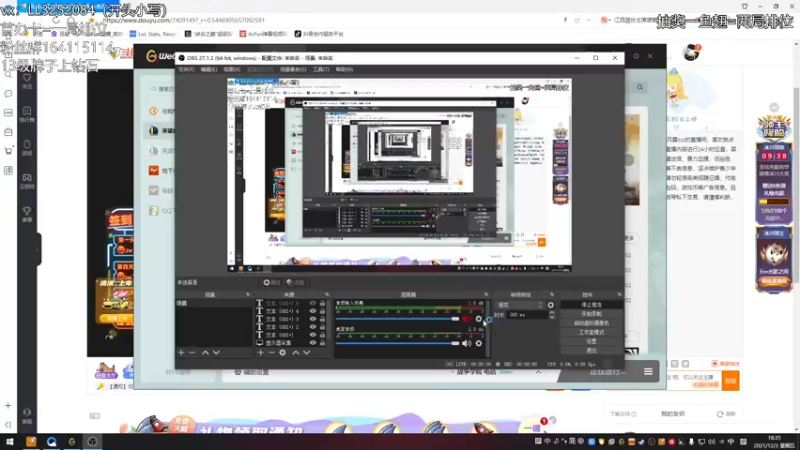Move source down arrow in sources panel
The height and width of the screenshot is (450, 800).
307,353
